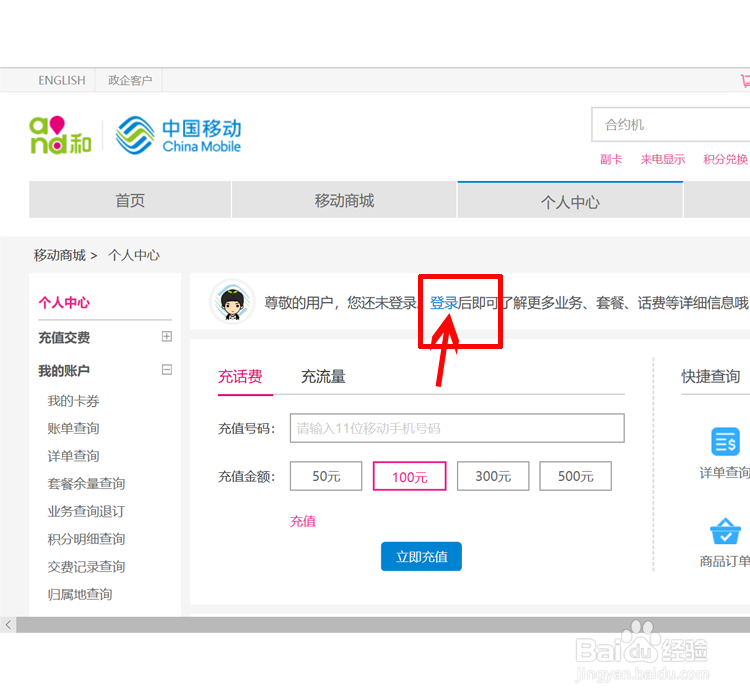The width and height of the screenshot is (750, 700).
Task: Click the China Mobile logo
Action: pos(178,135)
